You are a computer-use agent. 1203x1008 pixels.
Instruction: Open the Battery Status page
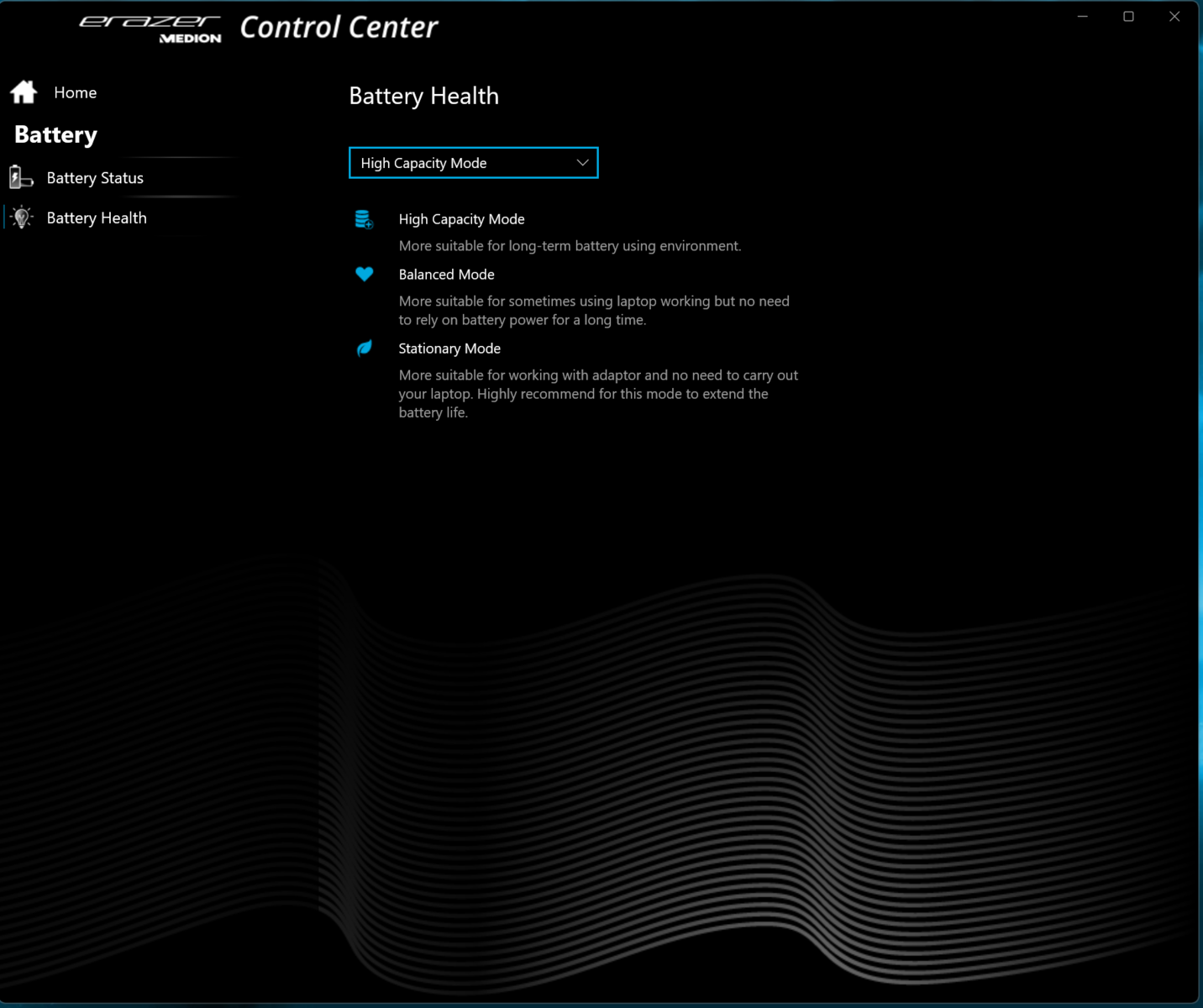pyautogui.click(x=95, y=178)
